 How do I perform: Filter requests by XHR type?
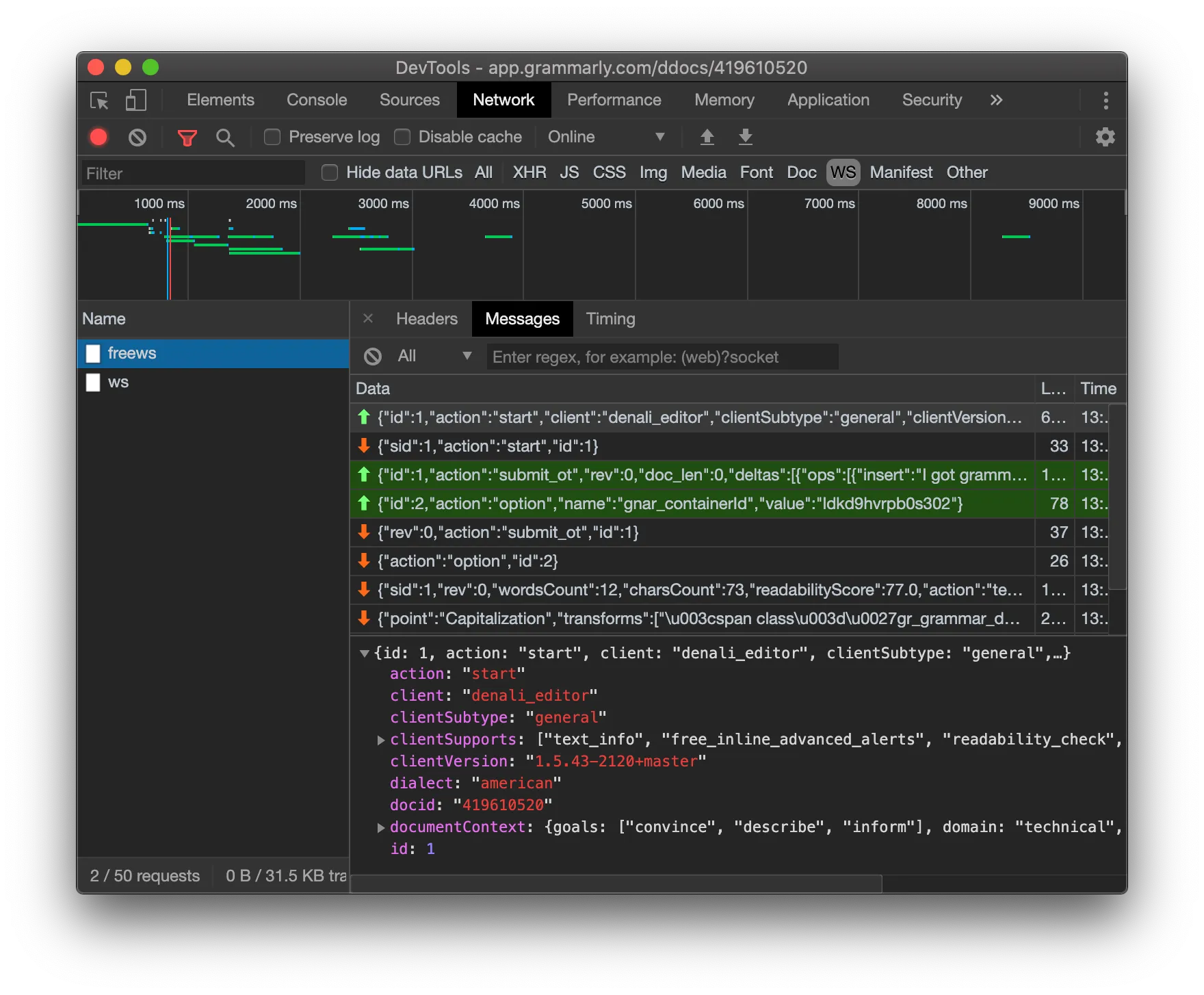(529, 173)
